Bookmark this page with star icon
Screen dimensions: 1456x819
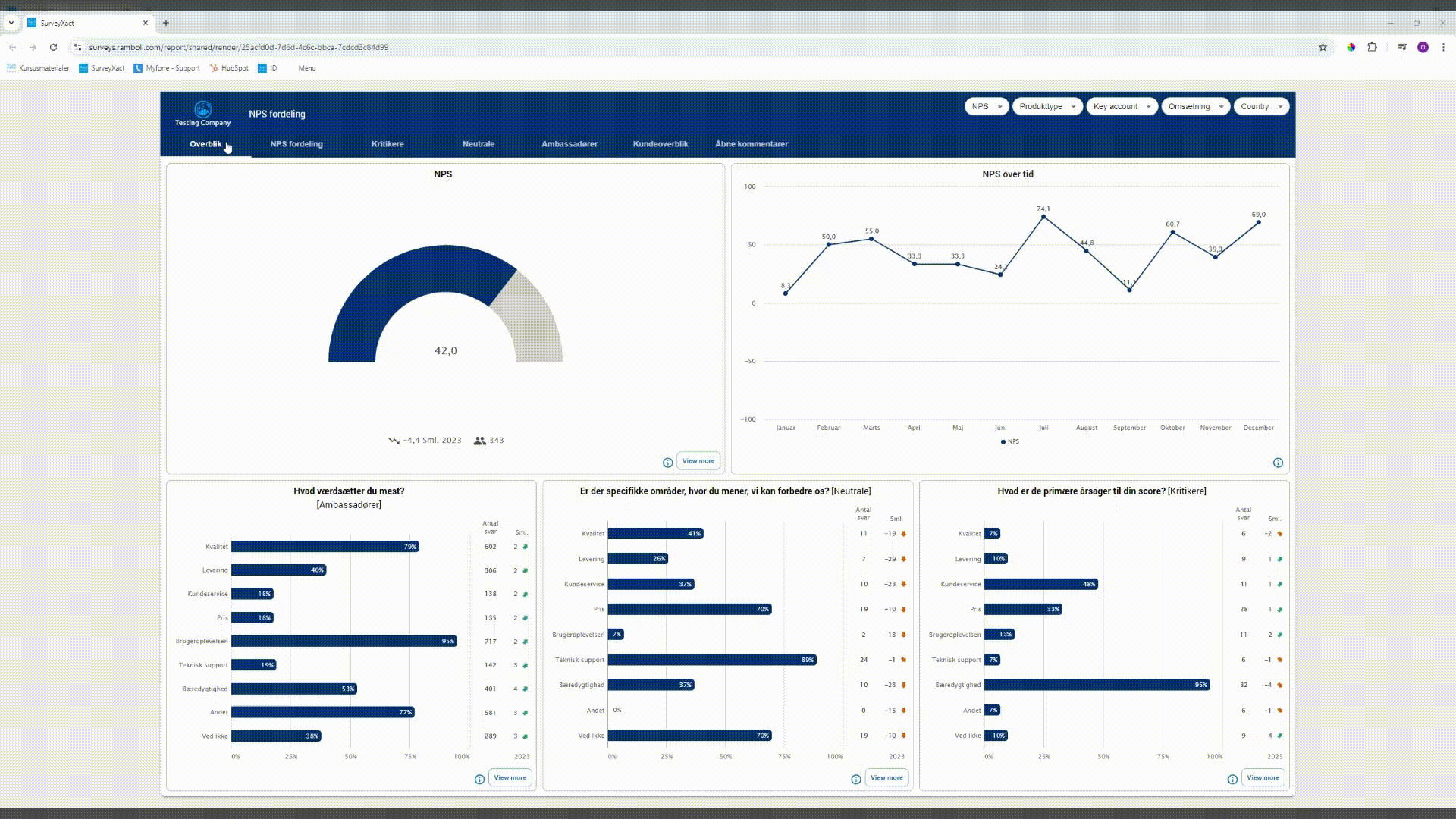point(1323,47)
